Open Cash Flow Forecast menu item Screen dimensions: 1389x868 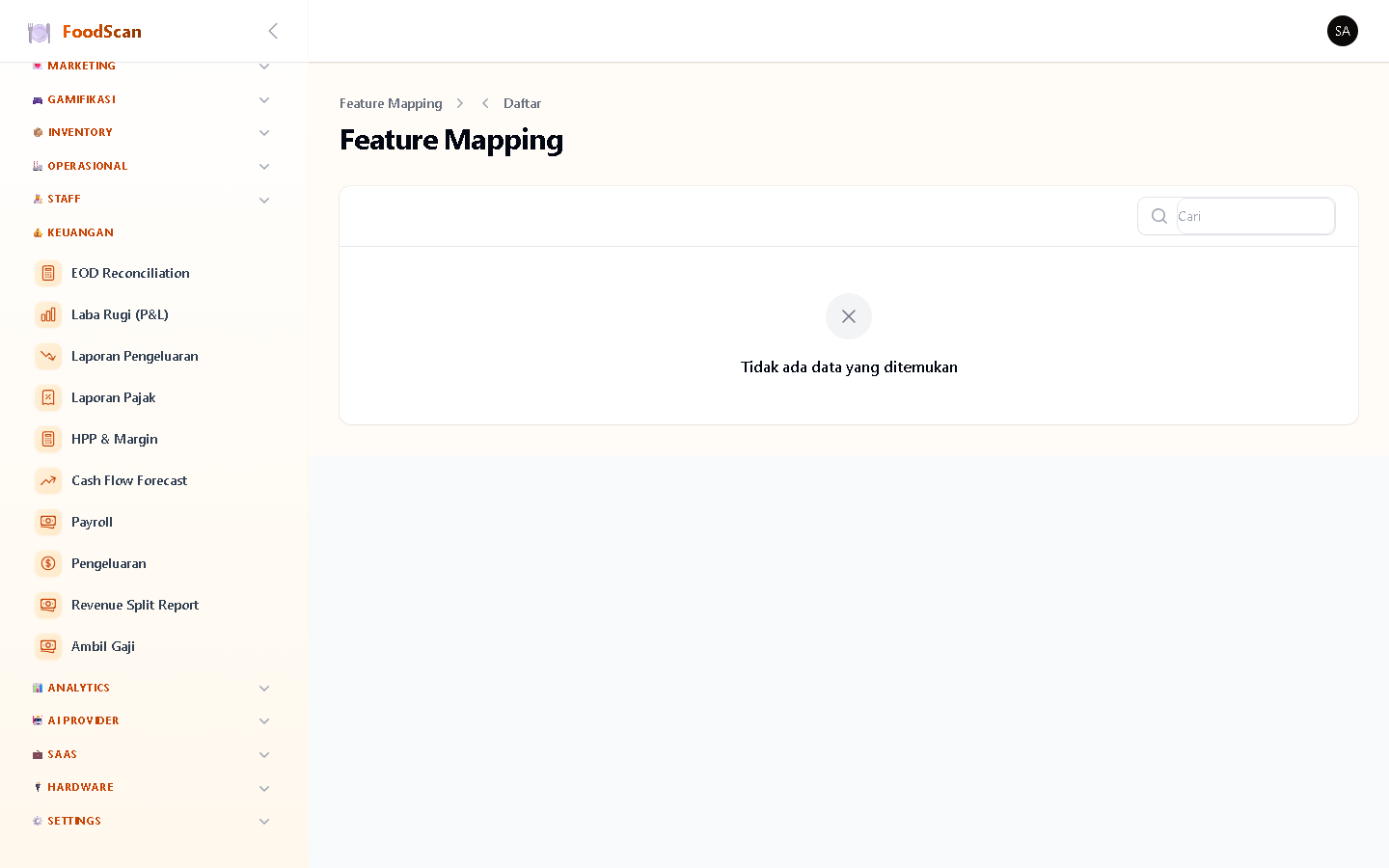[154, 480]
